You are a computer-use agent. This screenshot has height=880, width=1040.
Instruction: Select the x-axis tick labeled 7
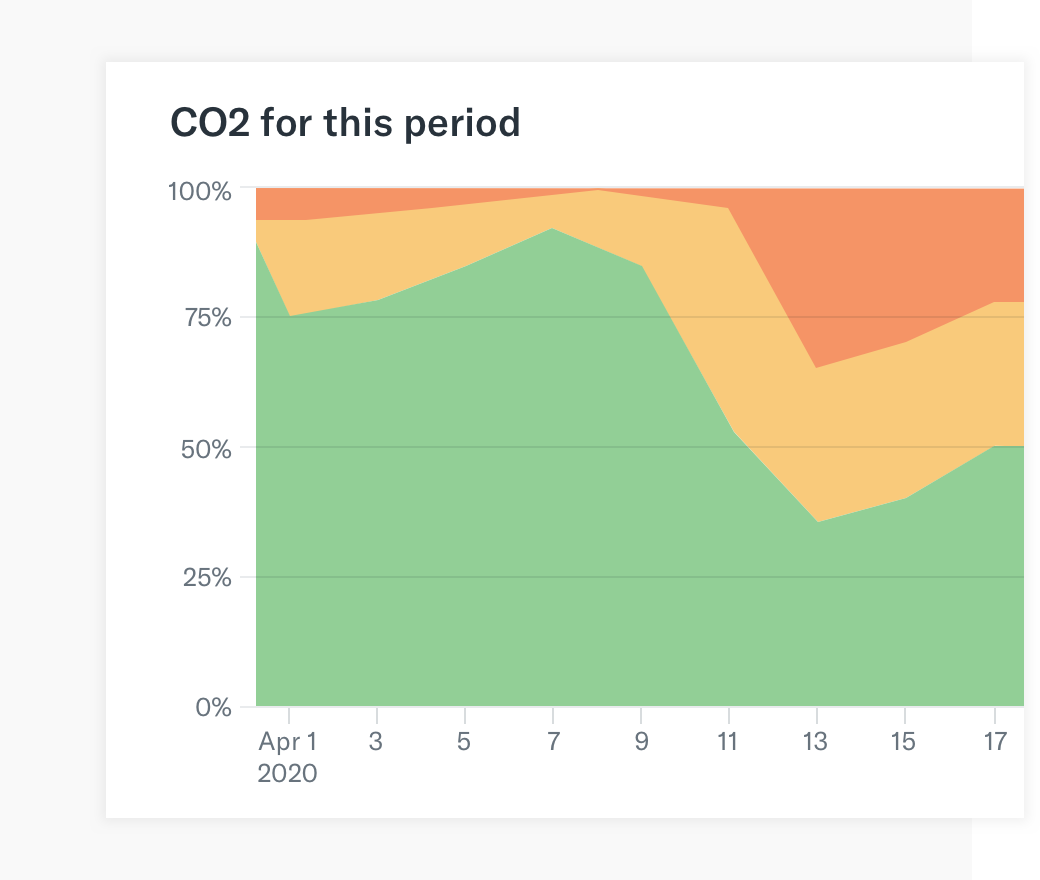point(553,742)
